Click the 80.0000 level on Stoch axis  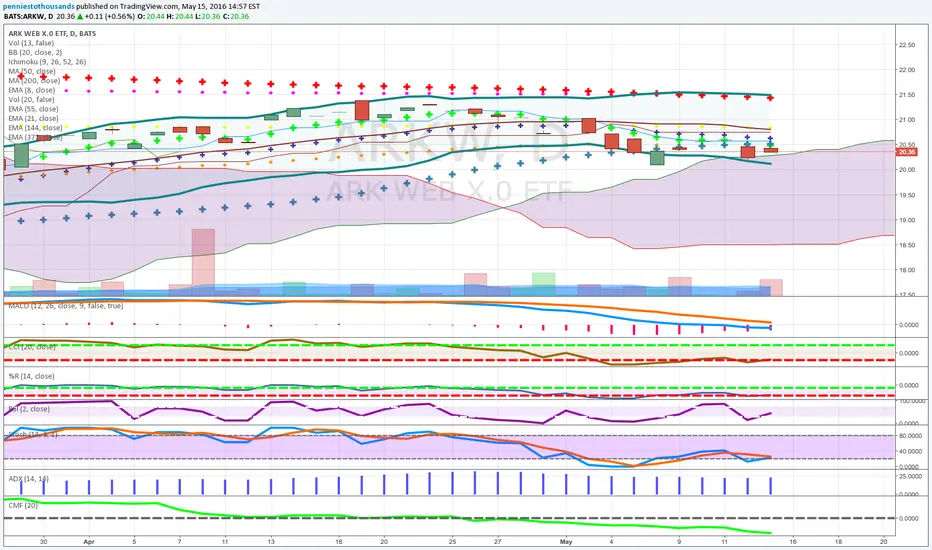tap(909, 436)
